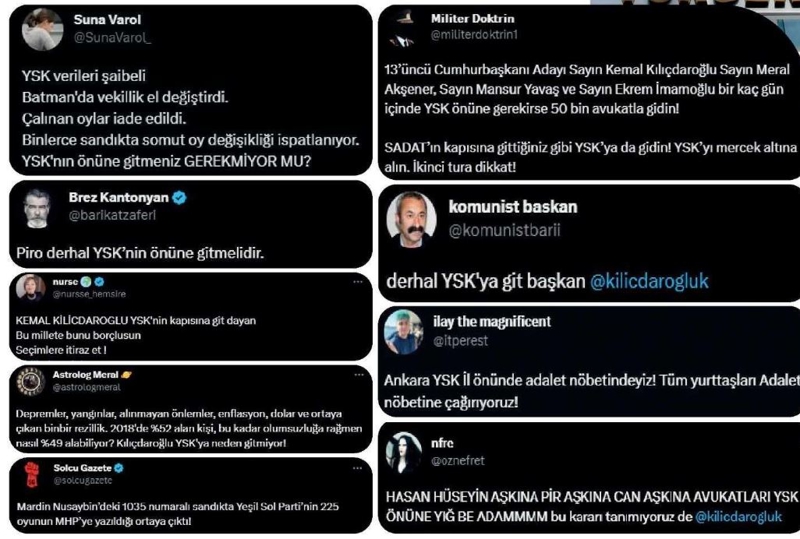Click the Solcu Gazete verified badge

pos(119,468)
